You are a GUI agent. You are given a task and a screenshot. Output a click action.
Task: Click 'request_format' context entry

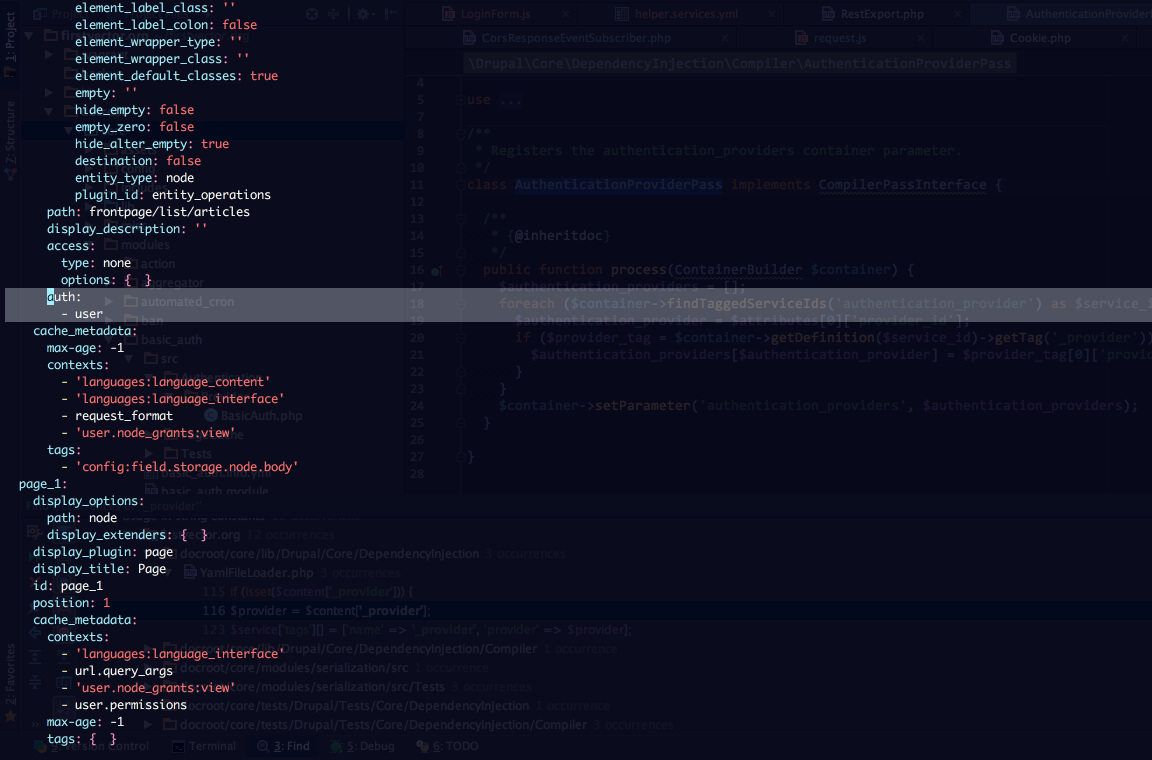point(123,416)
